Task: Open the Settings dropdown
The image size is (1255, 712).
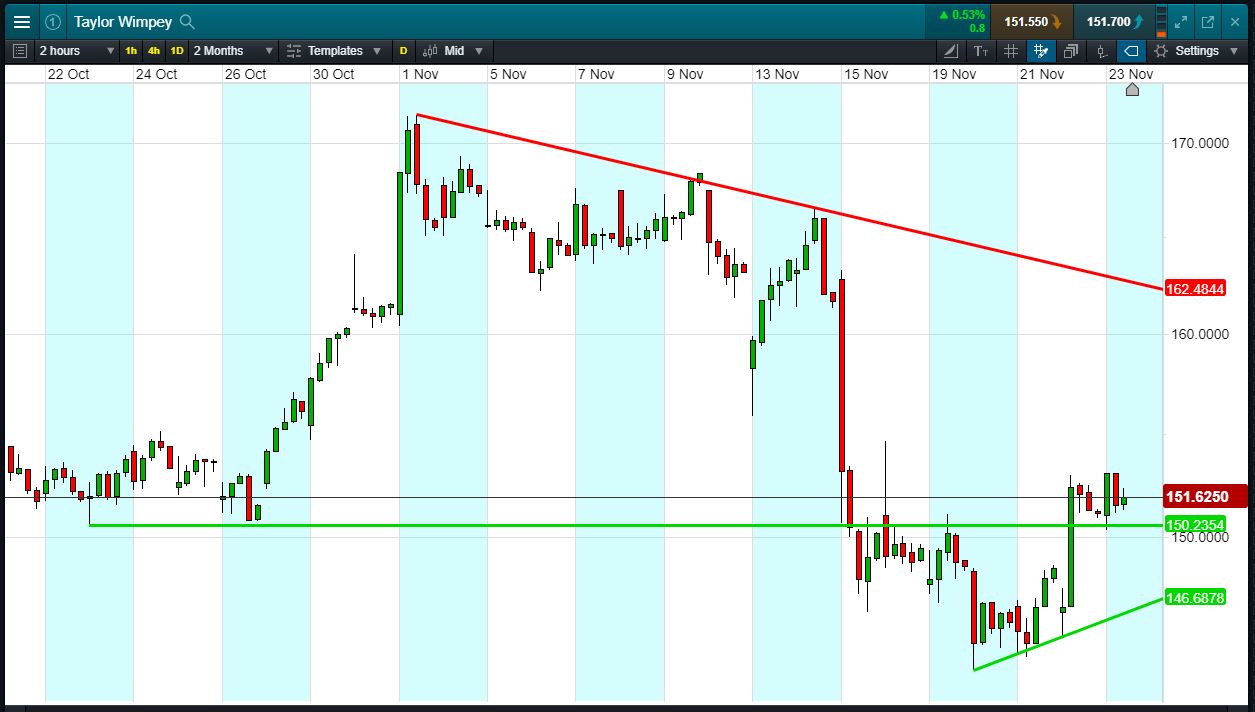Action: tap(1195, 51)
